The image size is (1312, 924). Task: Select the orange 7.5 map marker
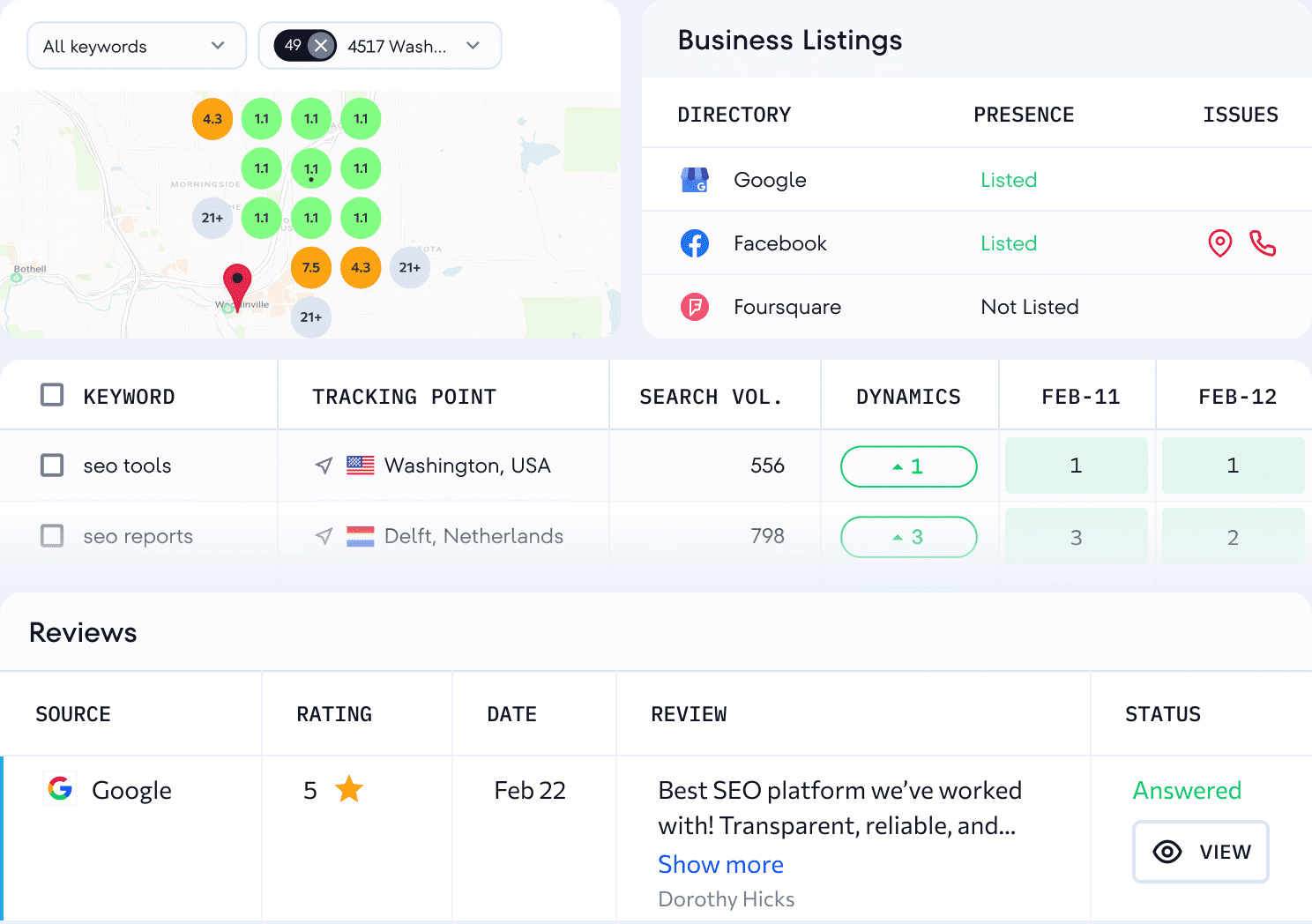point(311,268)
